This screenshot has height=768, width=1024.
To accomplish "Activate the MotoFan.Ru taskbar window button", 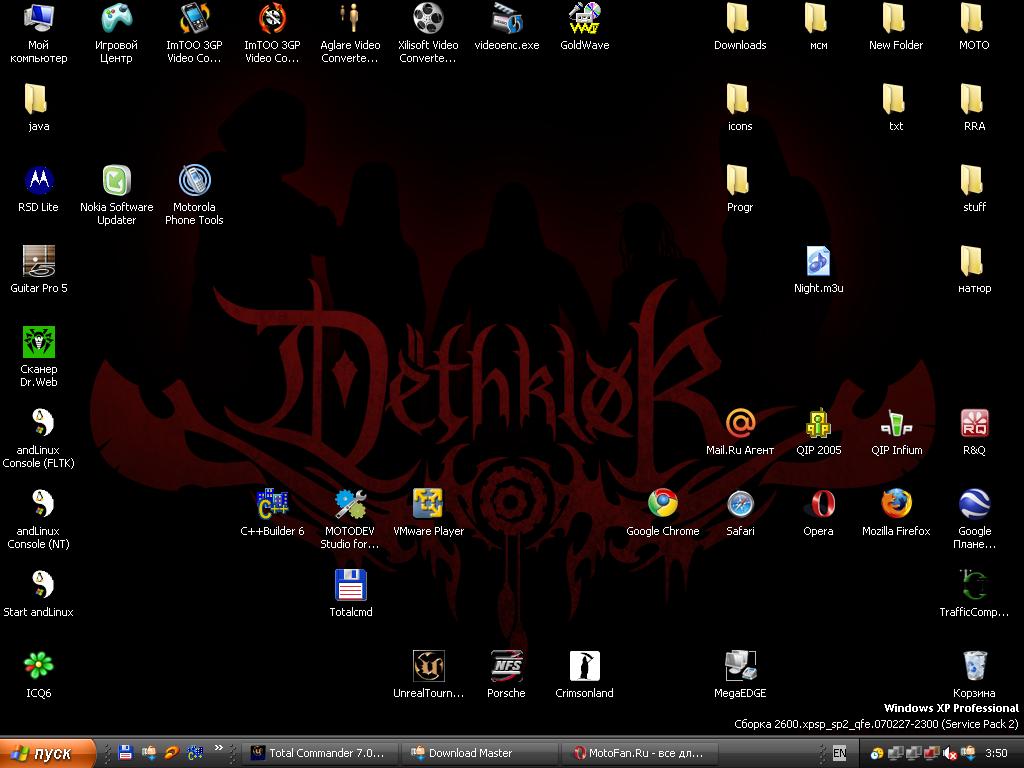I will (x=639, y=753).
